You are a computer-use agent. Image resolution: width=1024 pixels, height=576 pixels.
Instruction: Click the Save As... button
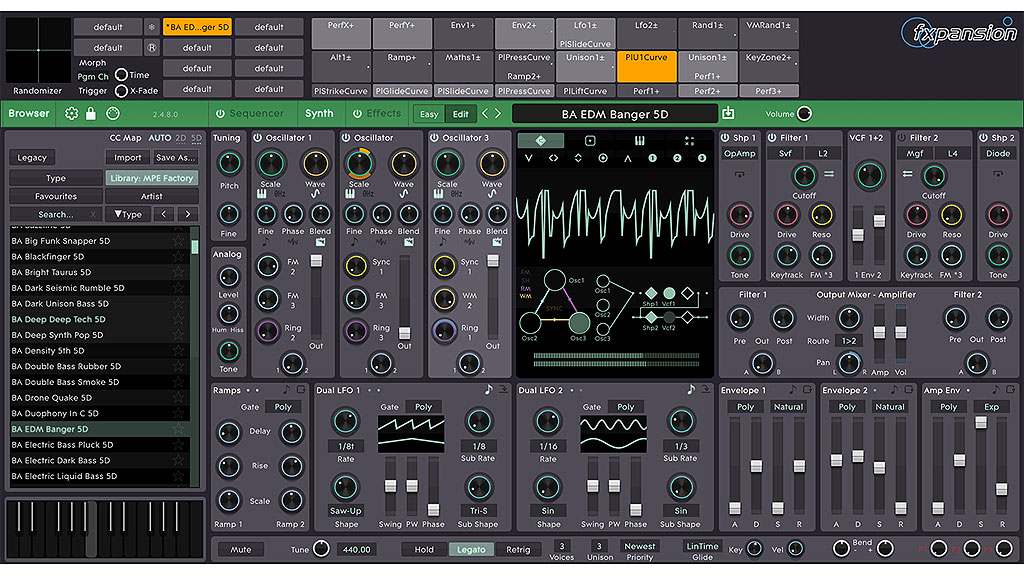point(175,158)
